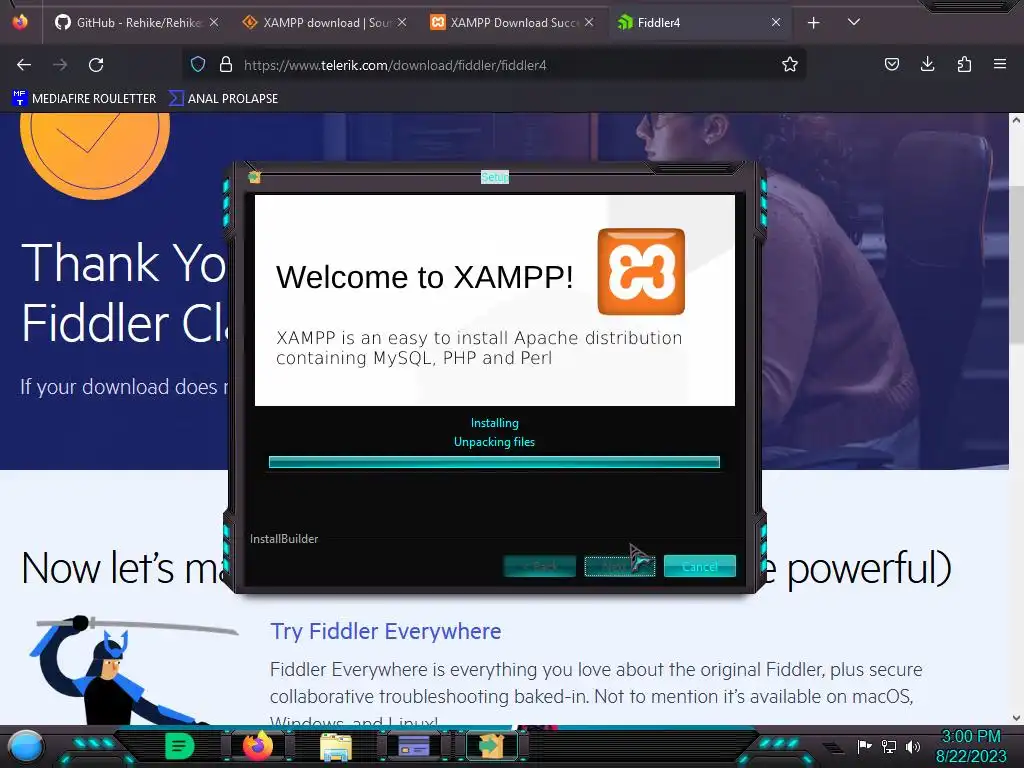1024x768 pixels.
Task: Click the Firefox logo beside the tab strip
Action: point(20,22)
